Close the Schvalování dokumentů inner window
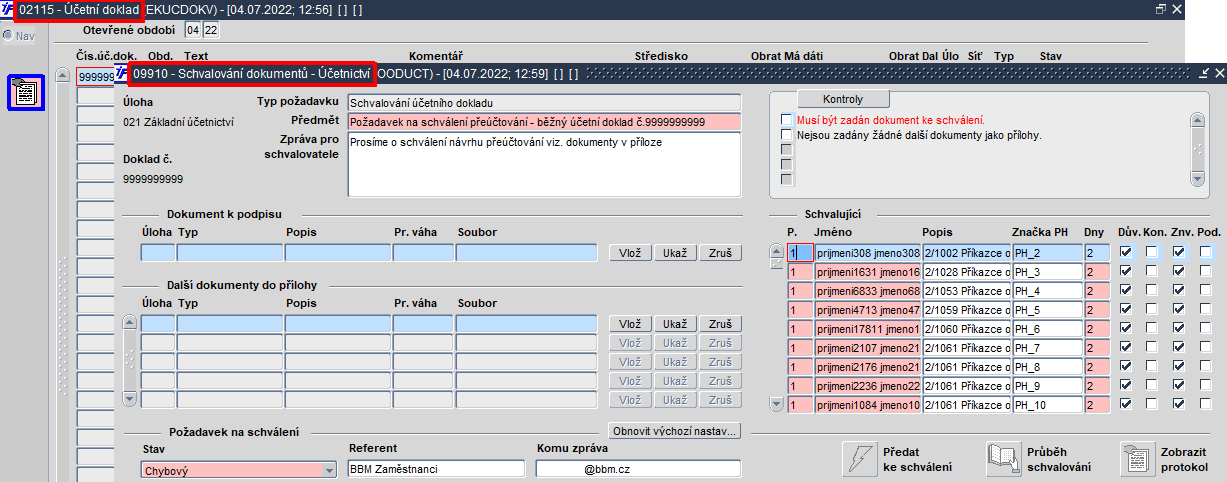 [x=1219, y=73]
